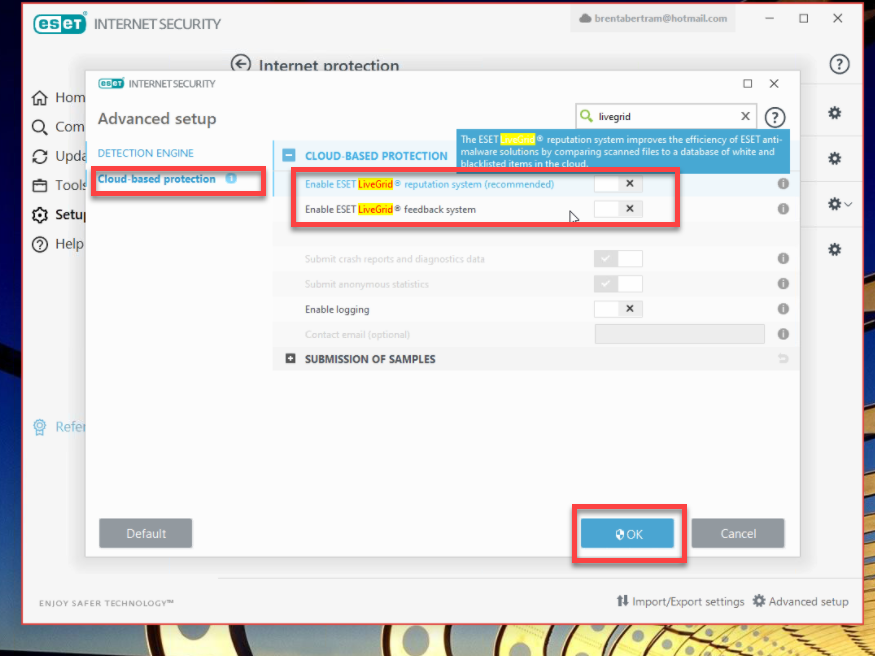The width and height of the screenshot is (875, 656).
Task: Click the second gear icon in main window
Action: tap(834, 158)
